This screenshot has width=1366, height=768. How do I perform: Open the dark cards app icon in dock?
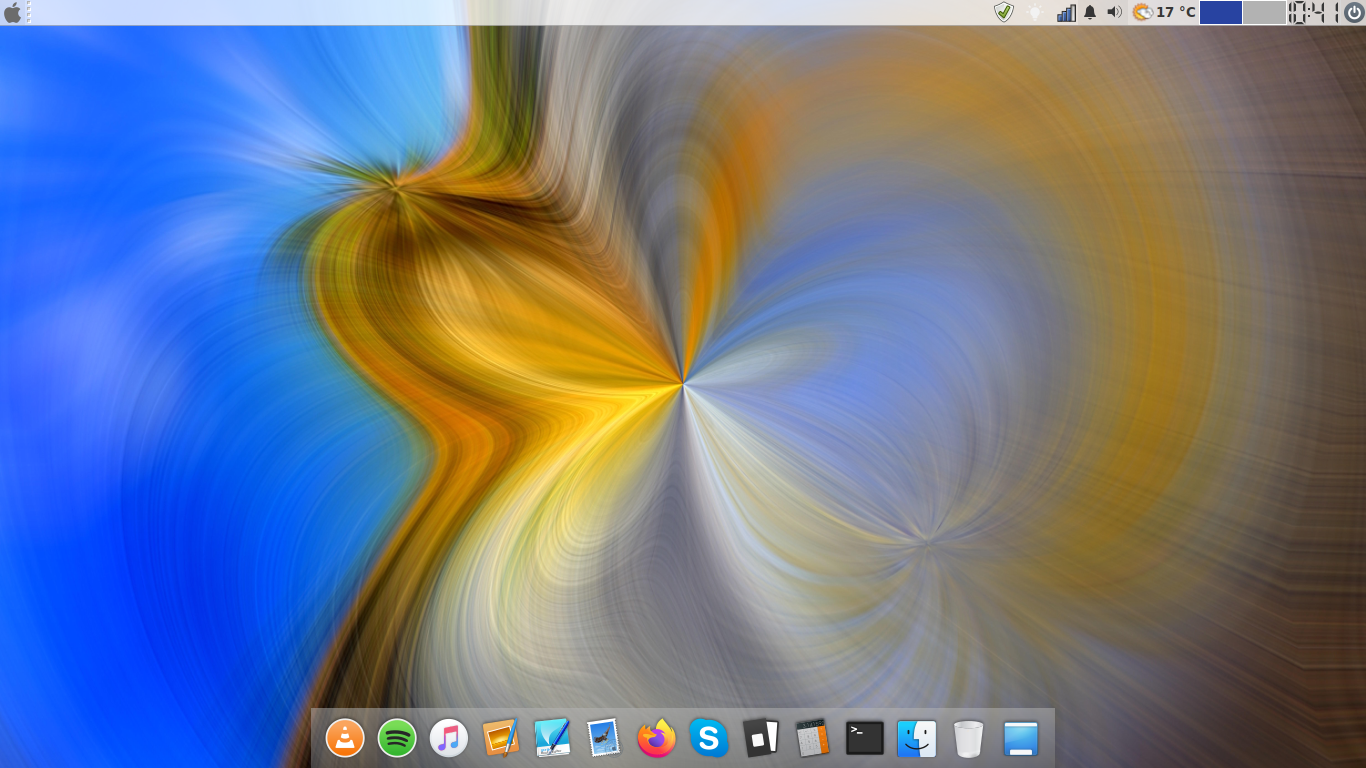[761, 739]
